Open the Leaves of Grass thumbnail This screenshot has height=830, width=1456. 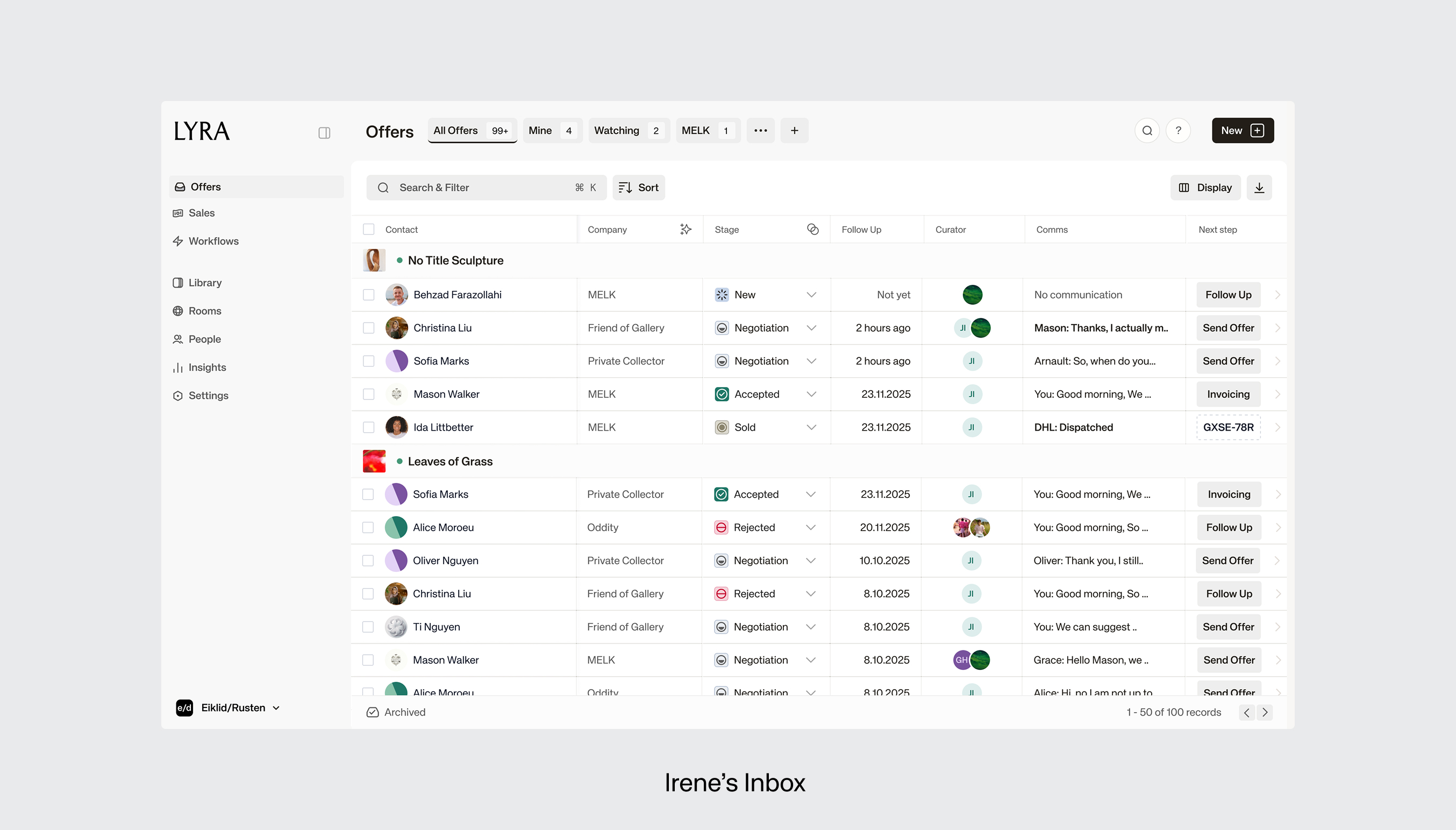tap(374, 461)
